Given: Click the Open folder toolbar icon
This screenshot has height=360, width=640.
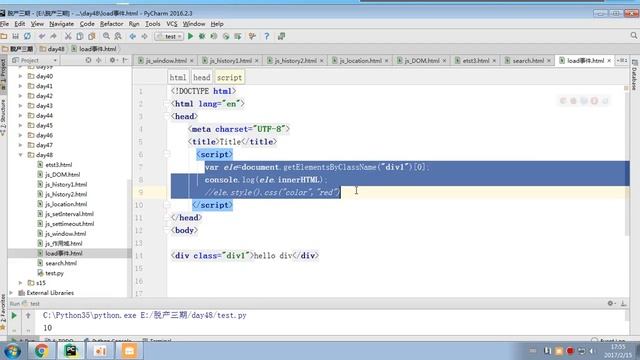Looking at the screenshot, I should coord(4,36).
